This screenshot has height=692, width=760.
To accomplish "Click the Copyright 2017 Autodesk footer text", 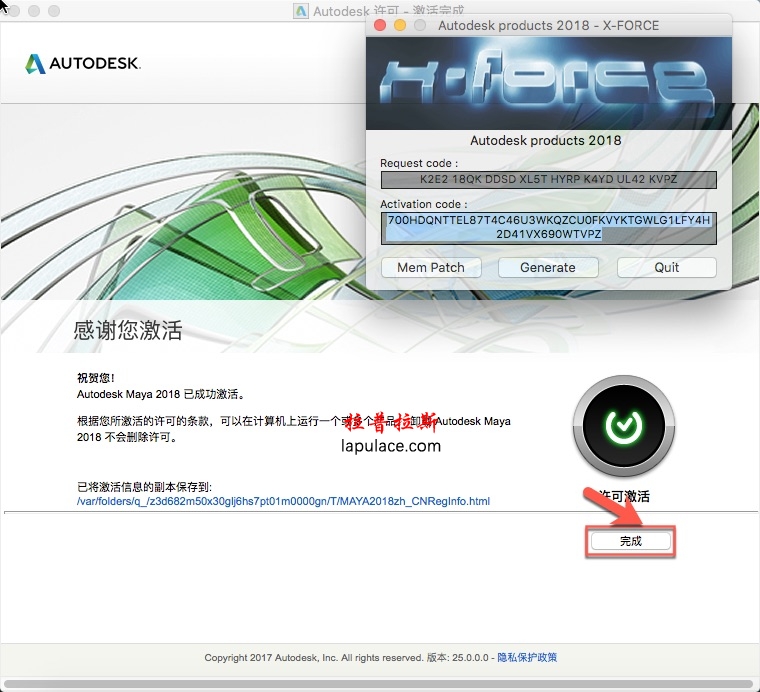I will [x=314, y=658].
